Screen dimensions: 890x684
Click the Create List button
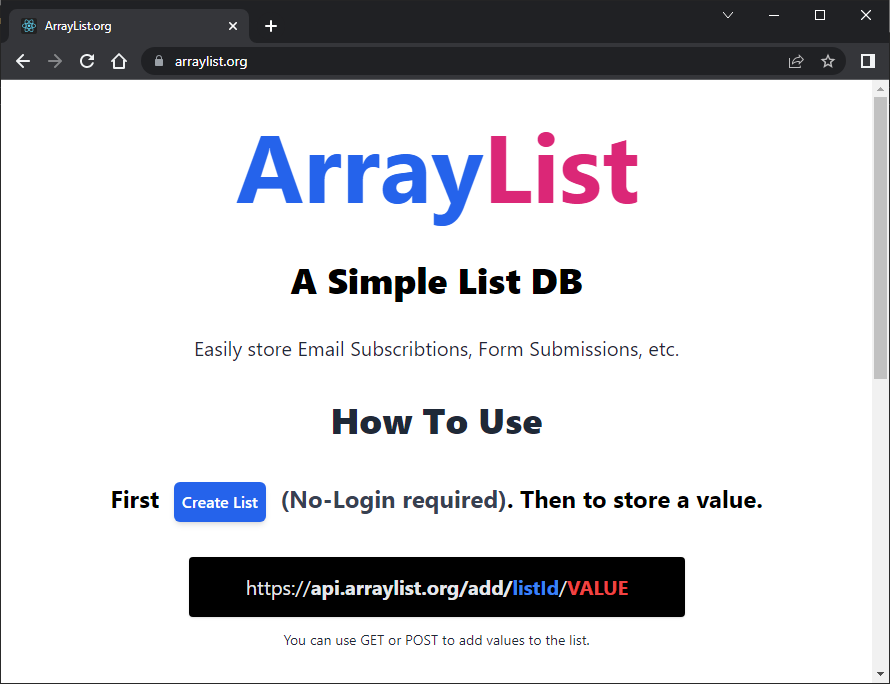tap(220, 502)
